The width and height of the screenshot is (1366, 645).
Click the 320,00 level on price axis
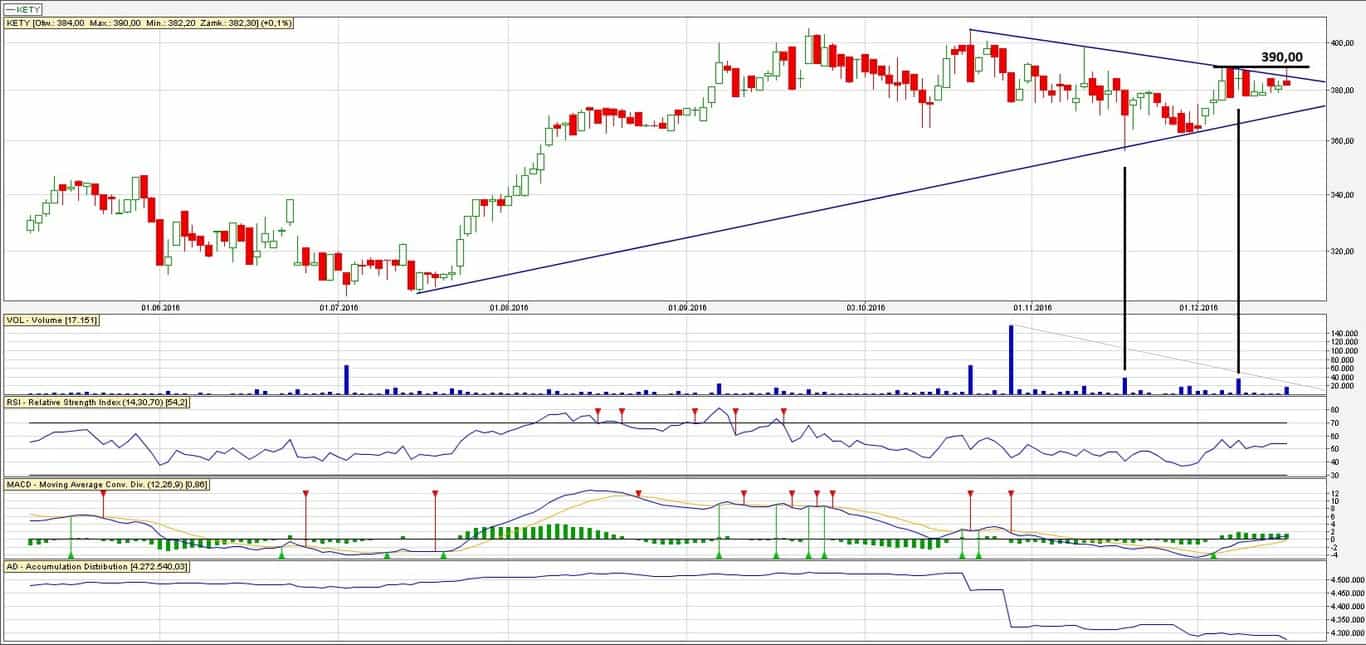[1341, 252]
